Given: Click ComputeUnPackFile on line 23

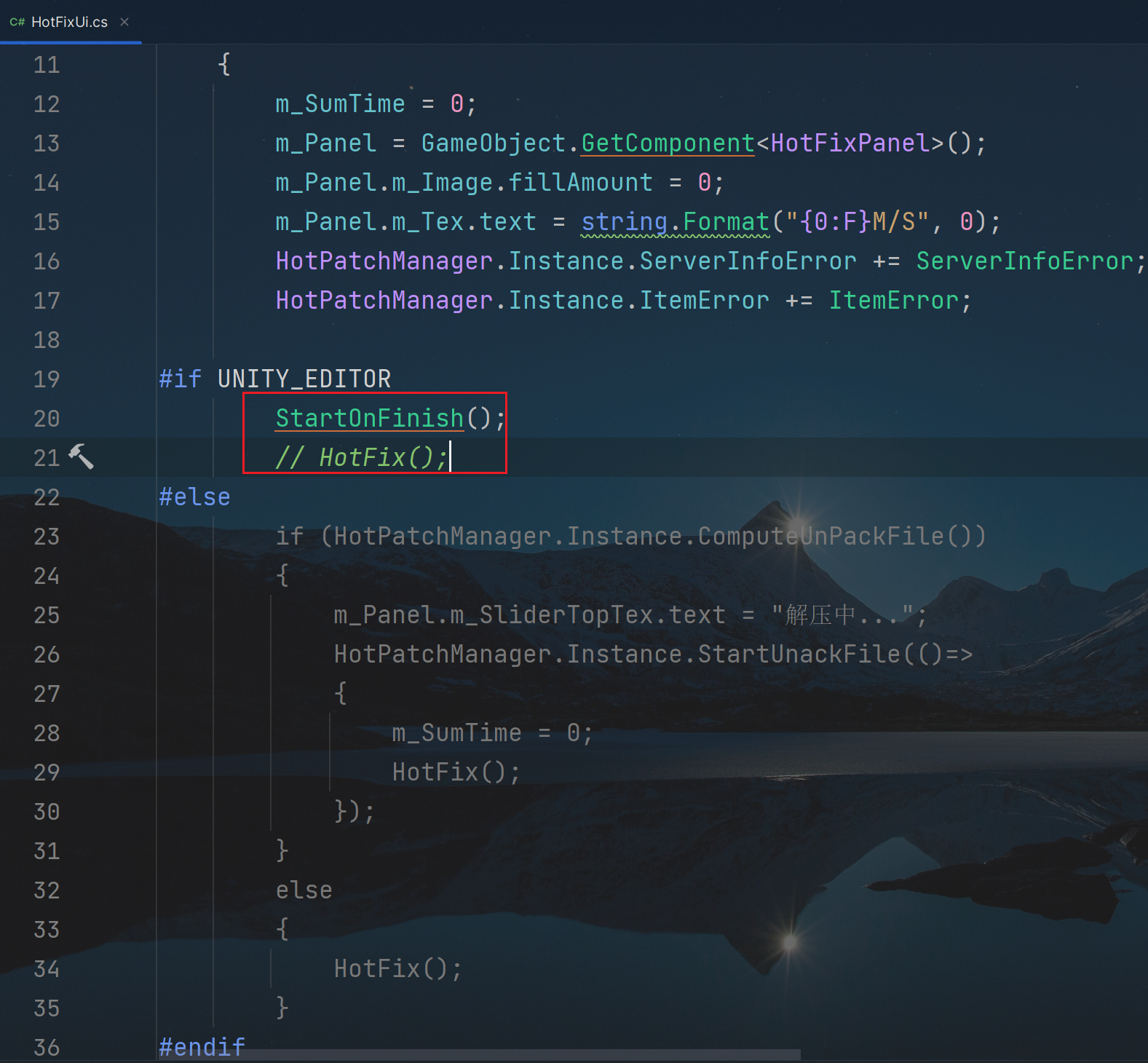Looking at the screenshot, I should coord(820,537).
